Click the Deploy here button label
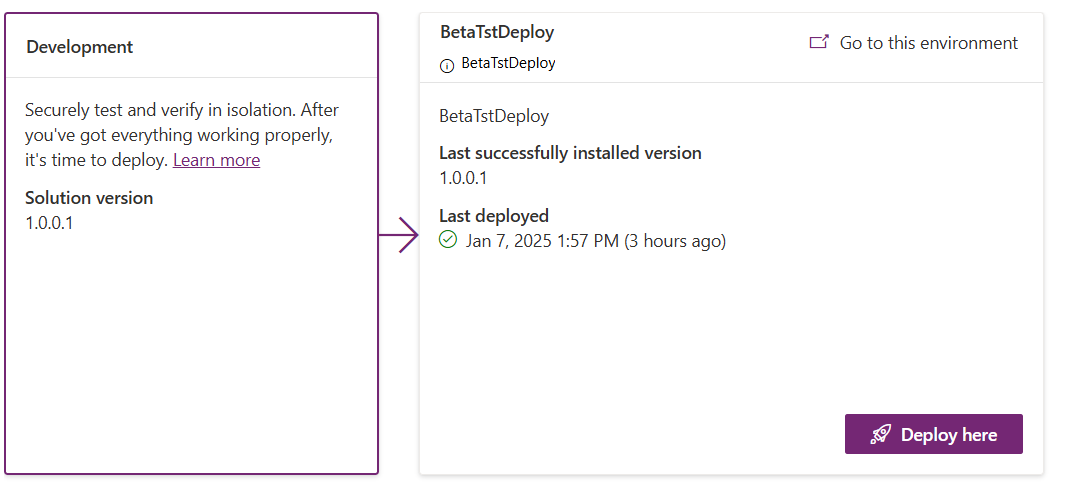This screenshot has height=482, width=1067. [x=949, y=434]
